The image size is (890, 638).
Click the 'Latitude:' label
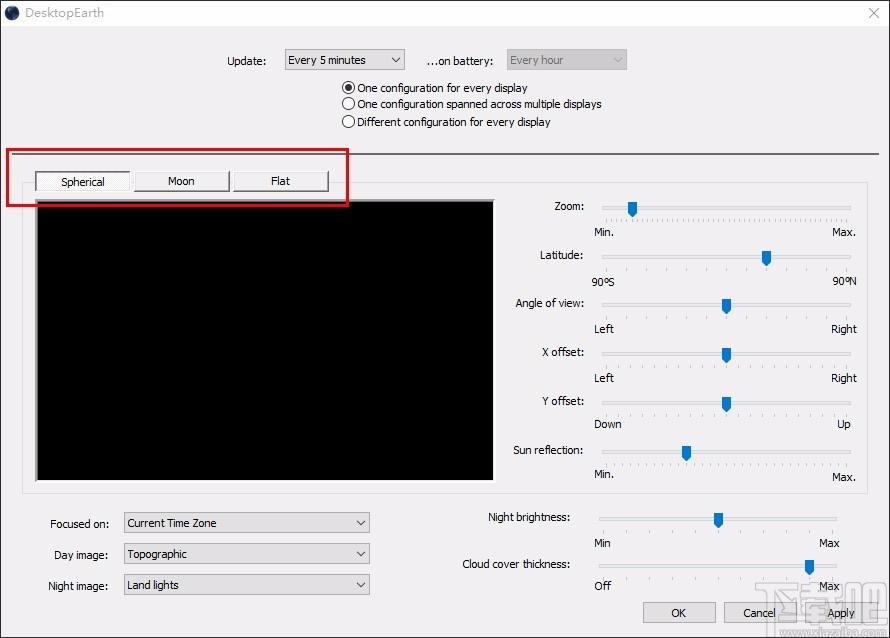click(561, 255)
